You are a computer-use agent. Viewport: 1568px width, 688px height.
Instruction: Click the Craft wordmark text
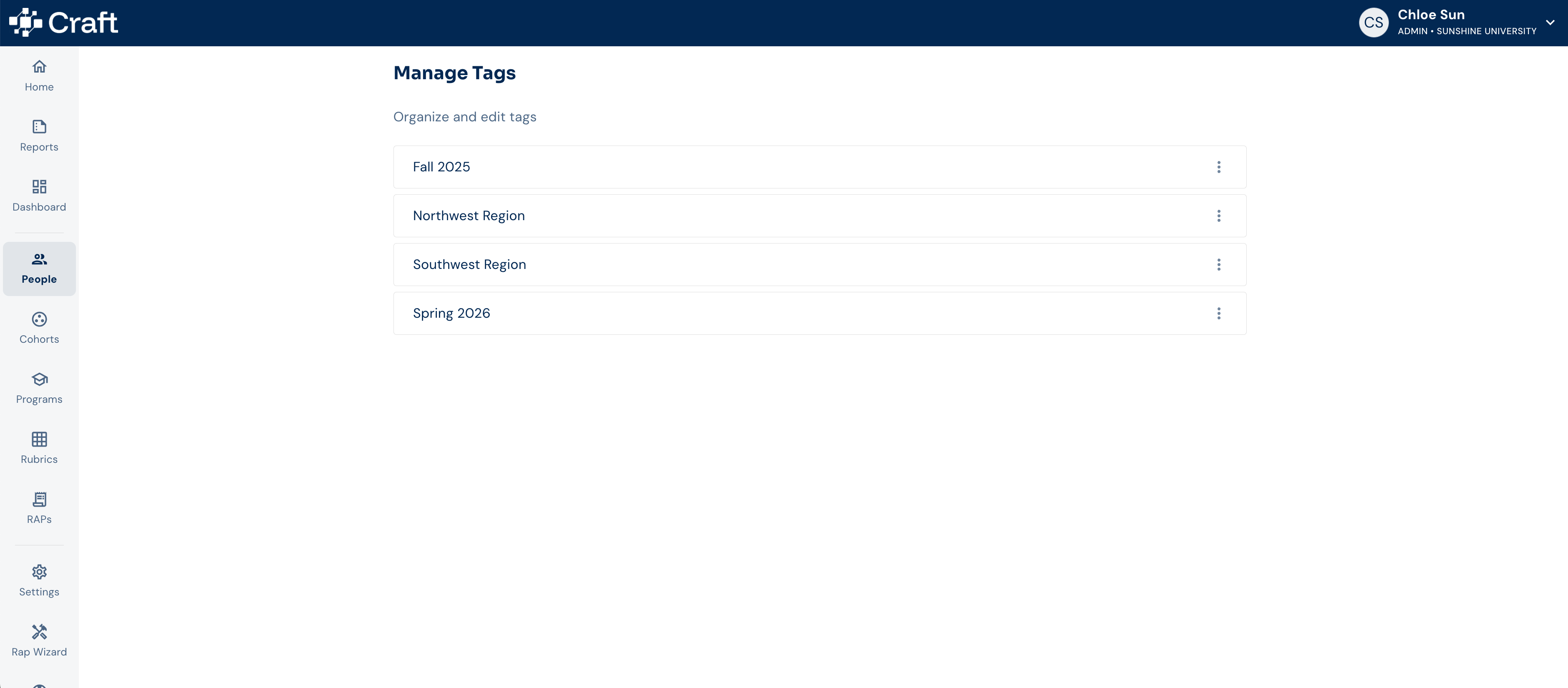click(x=83, y=23)
